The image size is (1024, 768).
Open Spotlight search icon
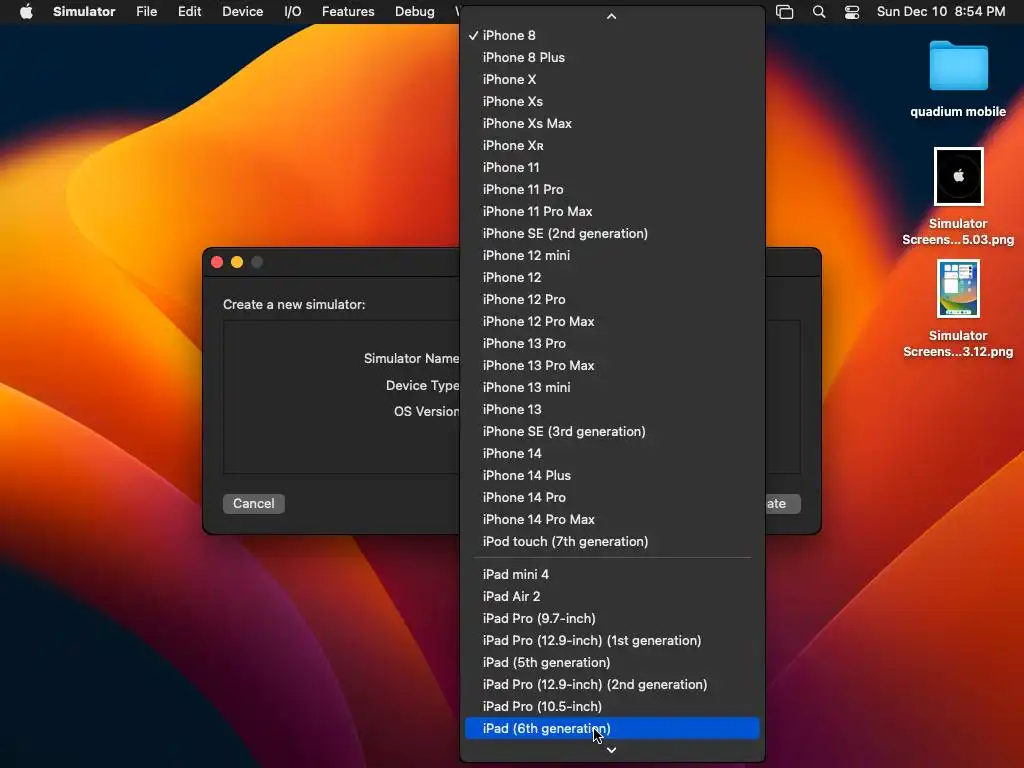pos(819,12)
